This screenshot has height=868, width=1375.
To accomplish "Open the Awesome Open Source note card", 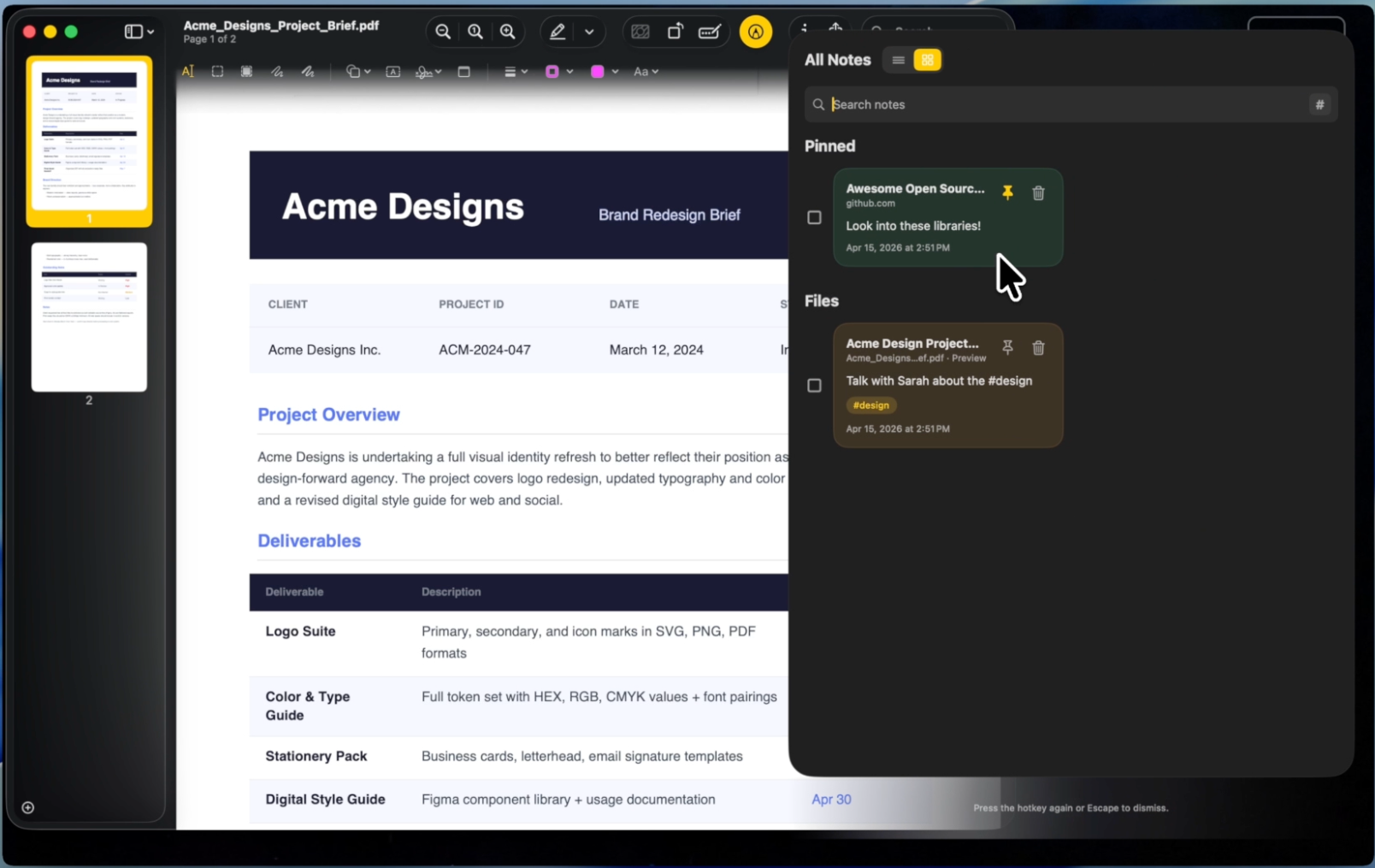I will (948, 217).
